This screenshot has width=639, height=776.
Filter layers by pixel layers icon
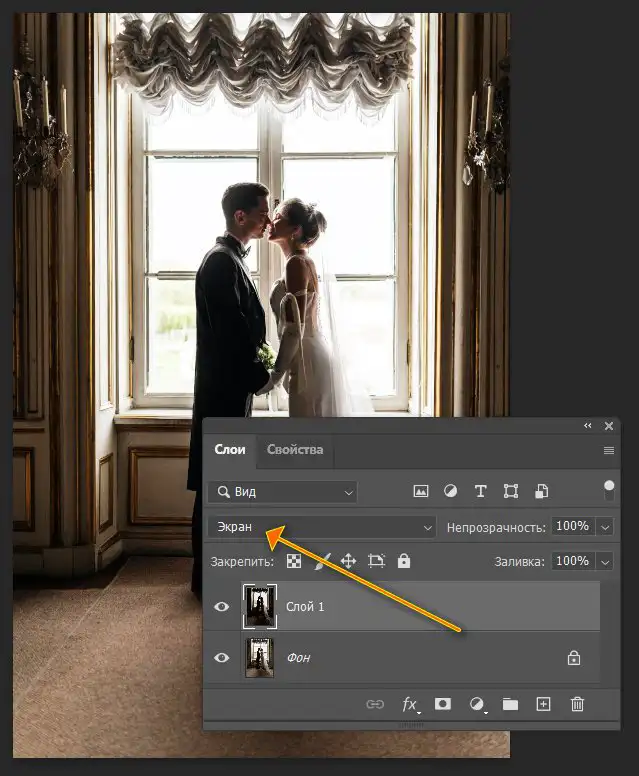420,491
